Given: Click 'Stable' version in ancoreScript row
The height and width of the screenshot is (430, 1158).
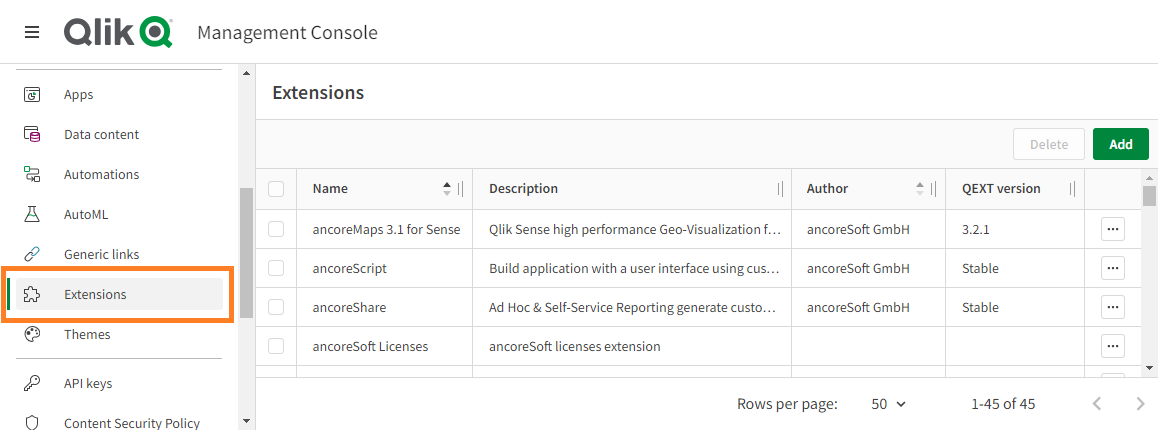Looking at the screenshot, I should (x=980, y=269).
